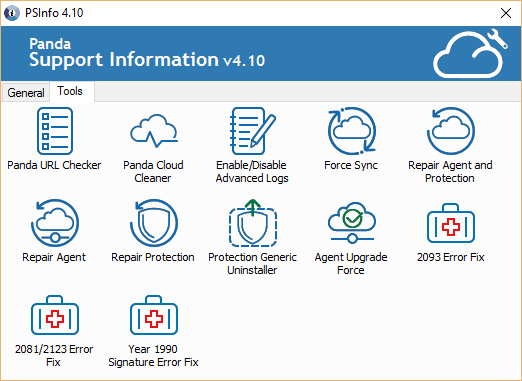Image resolution: width=522 pixels, height=381 pixels.
Task: Close the PSInfo 4.10 window
Action: pos(506,13)
